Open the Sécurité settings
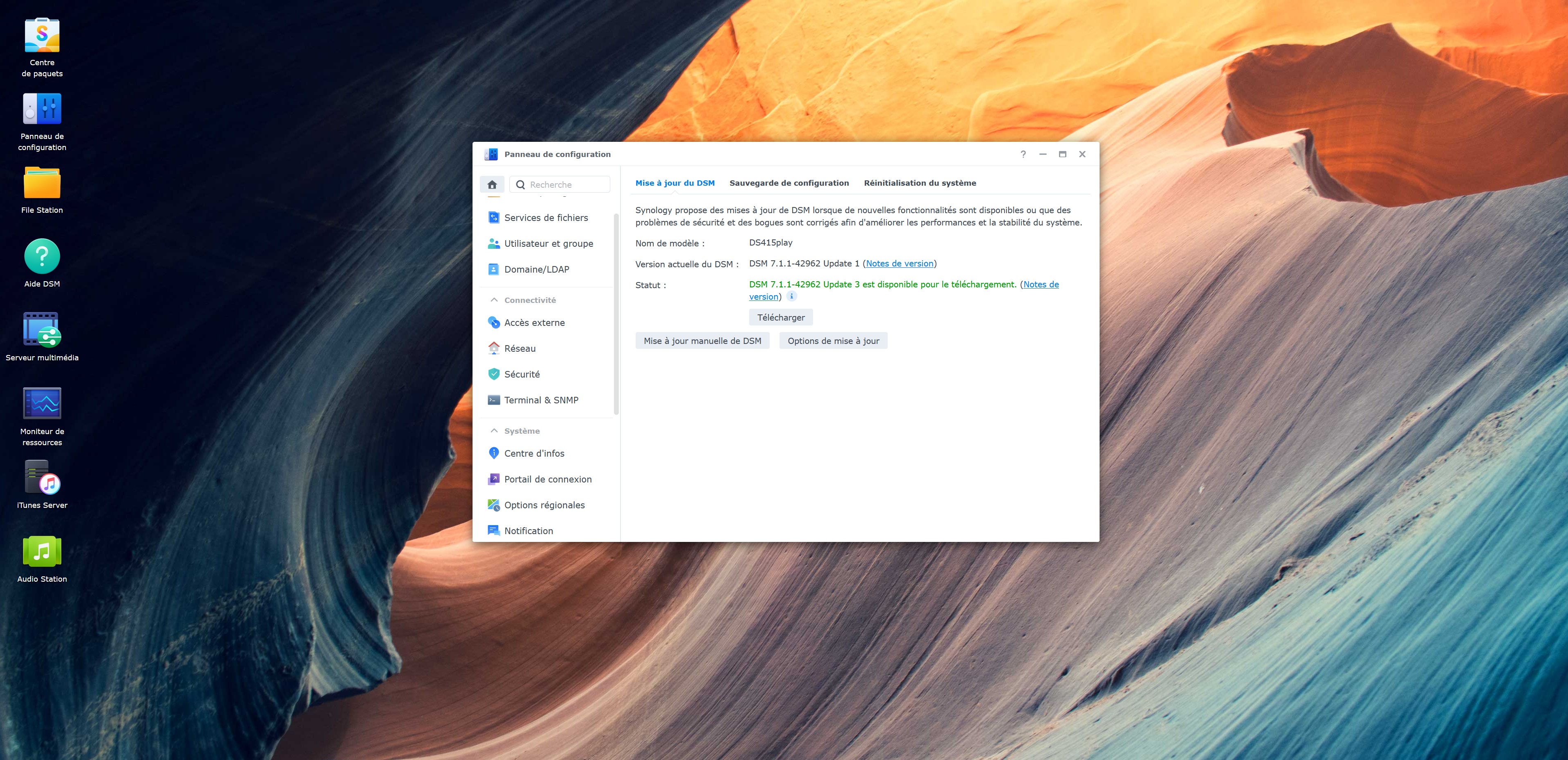The width and height of the screenshot is (1568, 760). tap(521, 374)
